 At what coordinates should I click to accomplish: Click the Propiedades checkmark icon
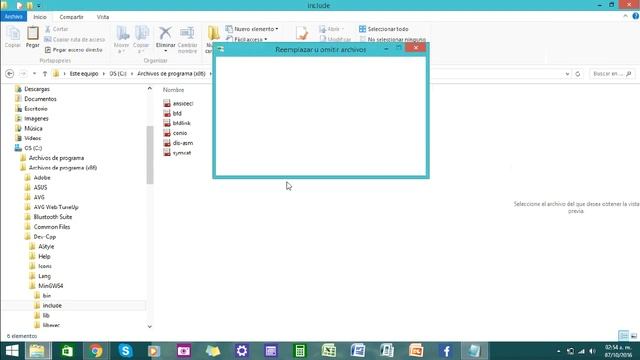coord(302,33)
